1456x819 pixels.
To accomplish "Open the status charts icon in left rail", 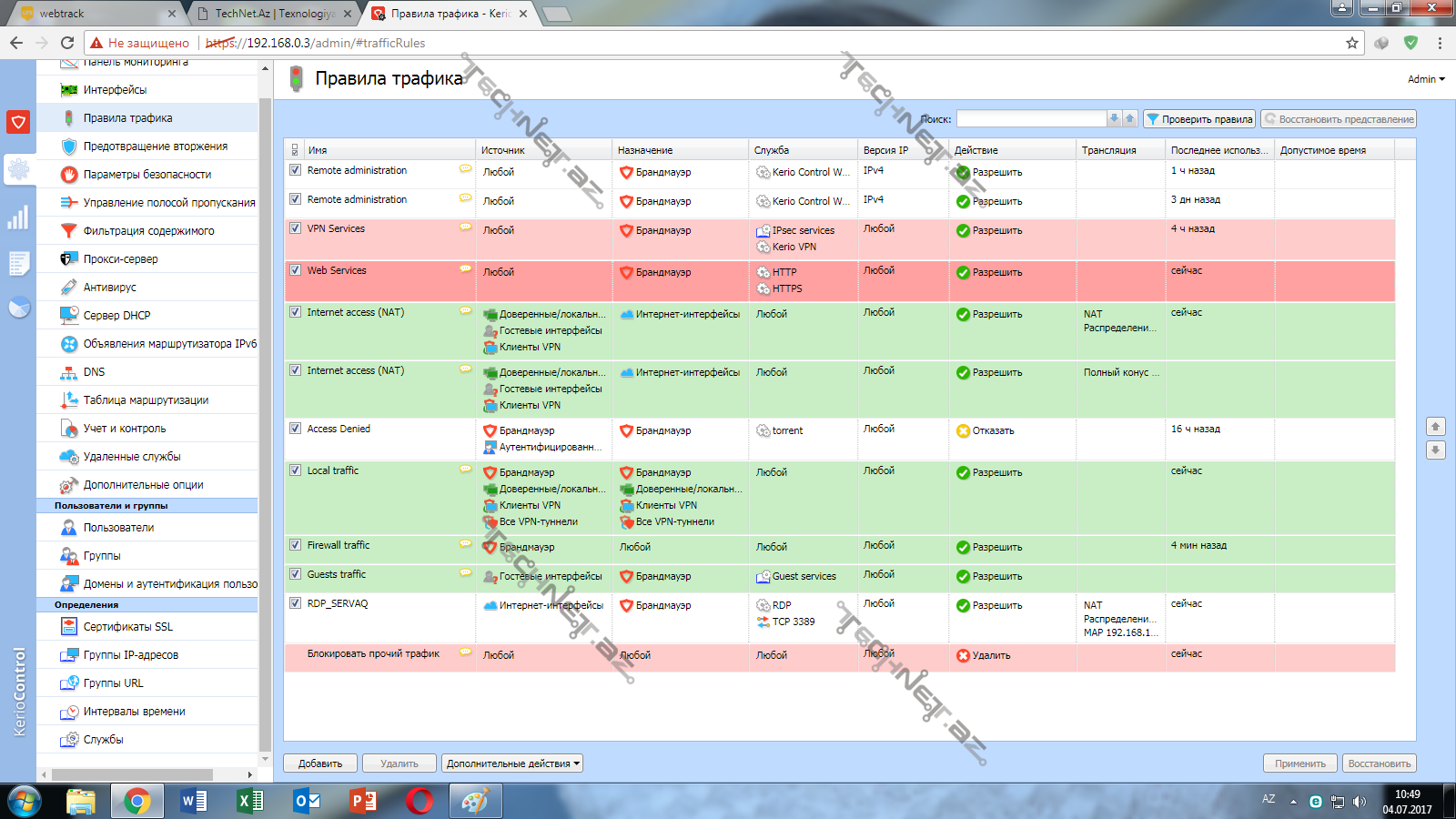I will 18,217.
